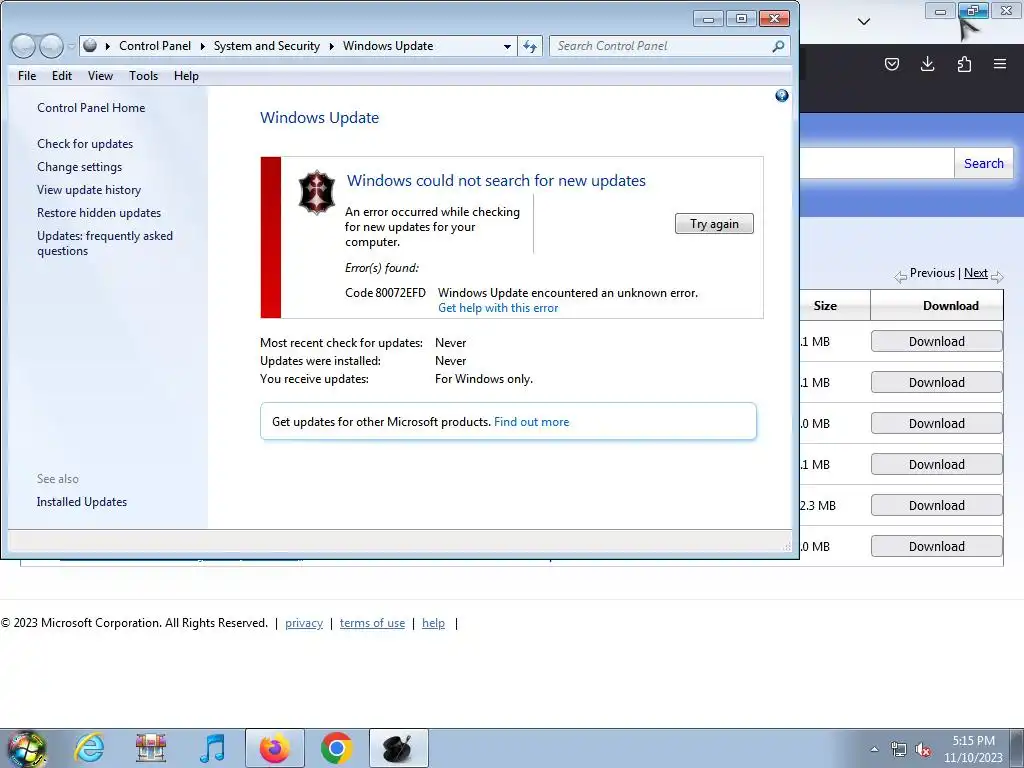Viewport: 1024px width, 768px height.
Task: Go to Control Panel Home
Action: pyautogui.click(x=91, y=108)
